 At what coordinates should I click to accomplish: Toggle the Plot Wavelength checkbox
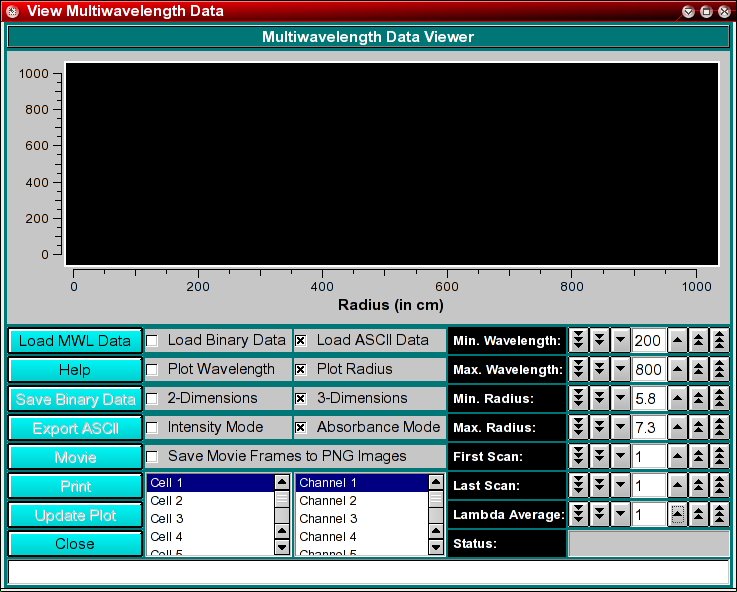point(153,369)
